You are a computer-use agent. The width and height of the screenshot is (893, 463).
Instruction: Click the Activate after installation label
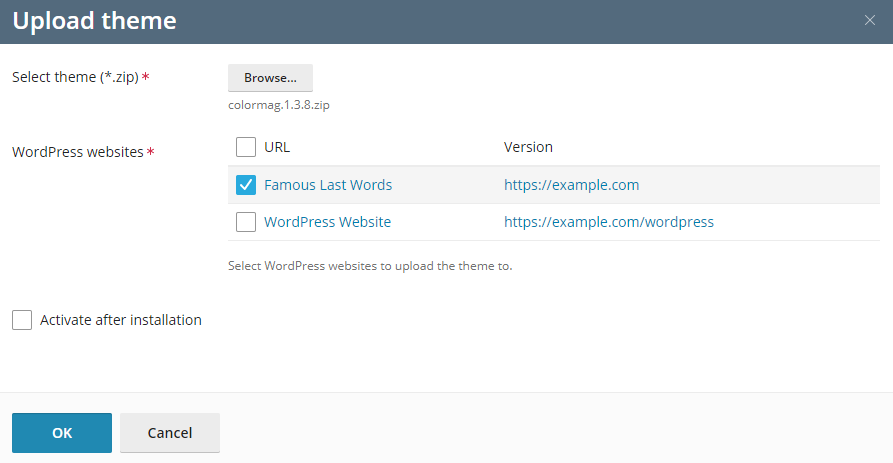[121, 320]
